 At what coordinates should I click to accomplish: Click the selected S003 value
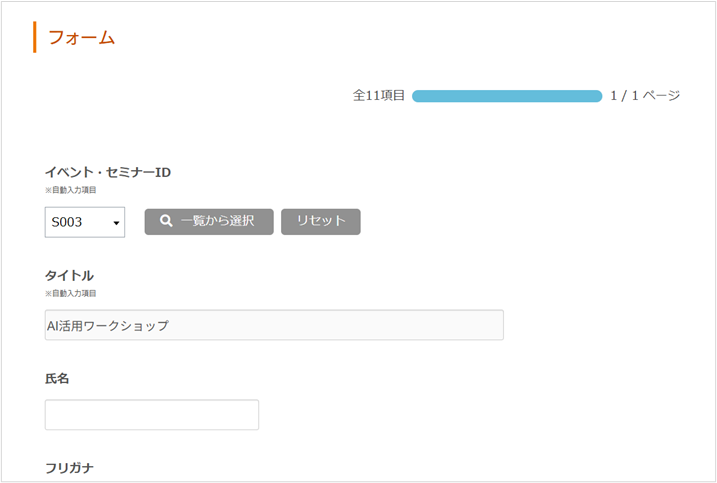click(x=67, y=222)
